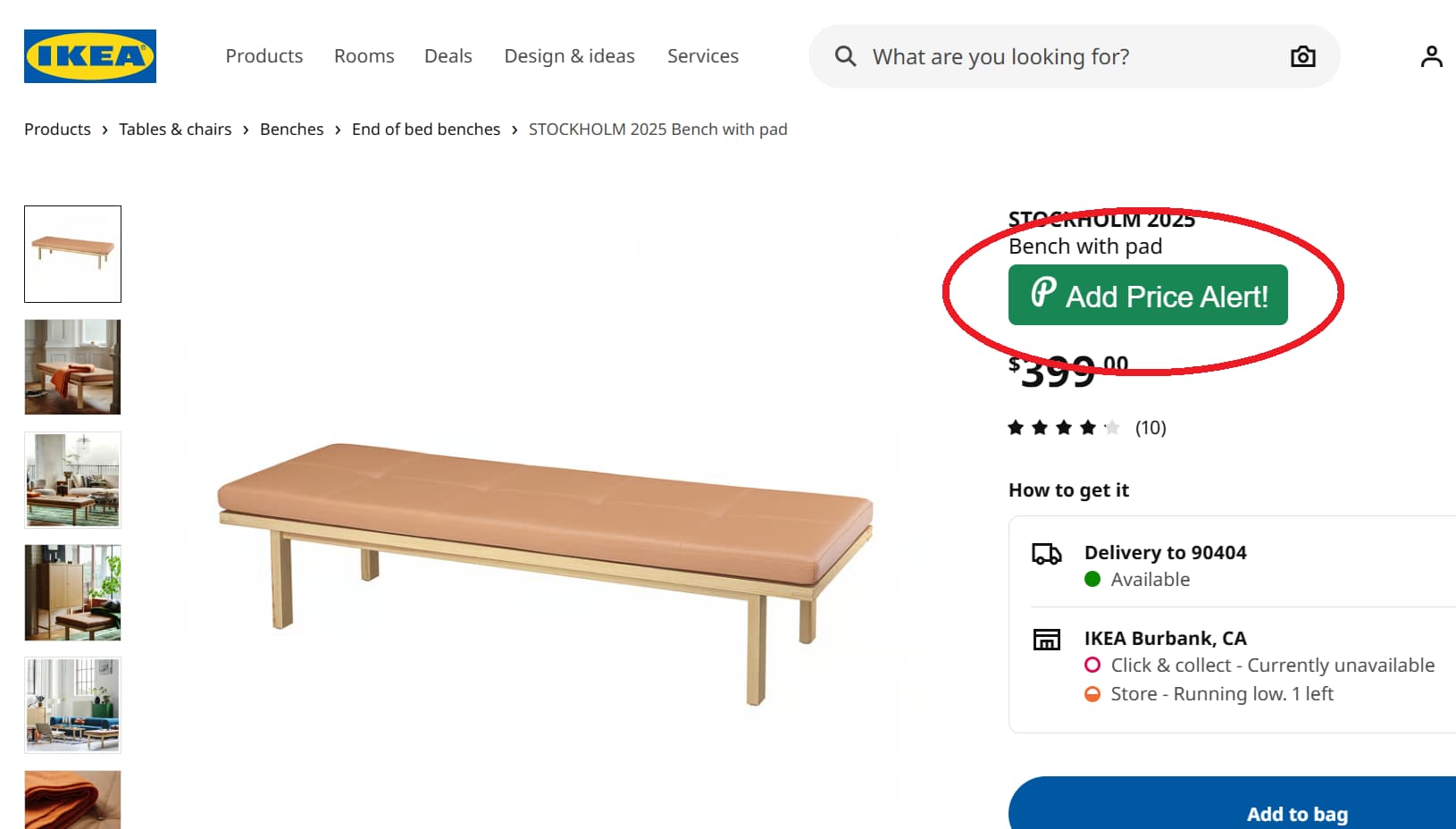Click the Click & collect unavailable indicator
The width and height of the screenshot is (1456, 829).
pyautogui.click(x=1092, y=665)
